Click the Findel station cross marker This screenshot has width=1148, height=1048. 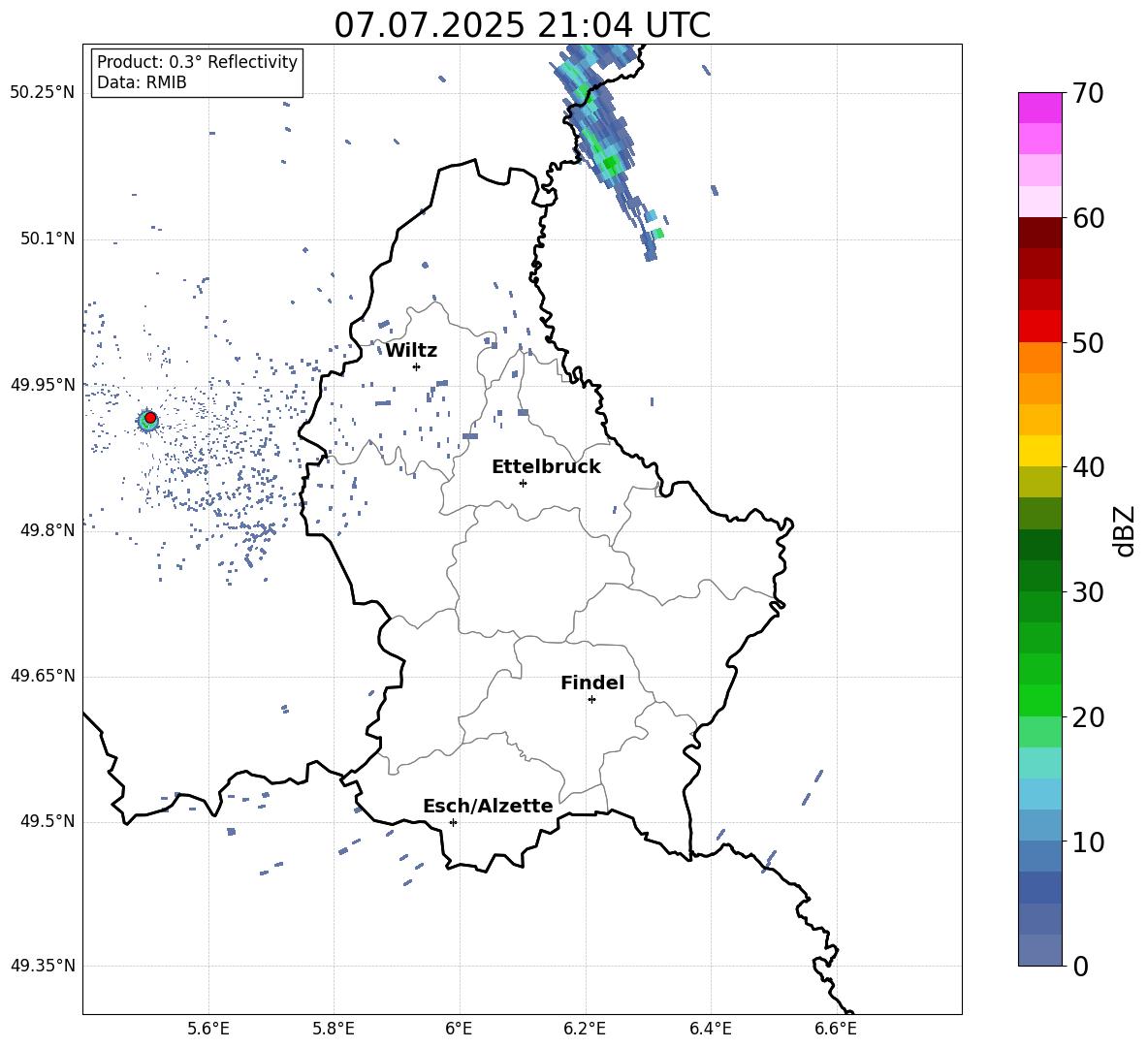tap(591, 700)
